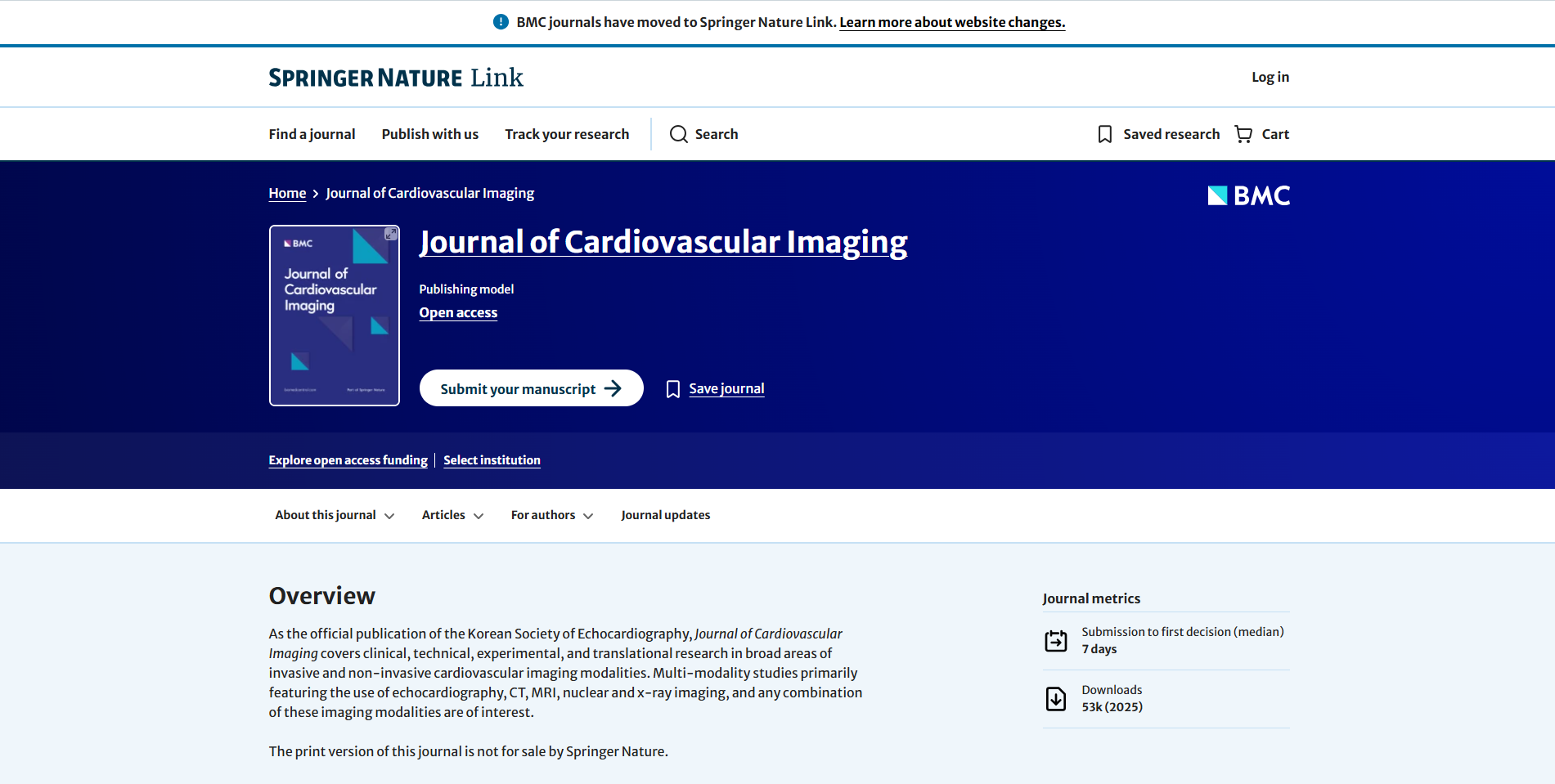Click Explore open access funding link
Image resolution: width=1555 pixels, height=784 pixels.
[x=348, y=460]
